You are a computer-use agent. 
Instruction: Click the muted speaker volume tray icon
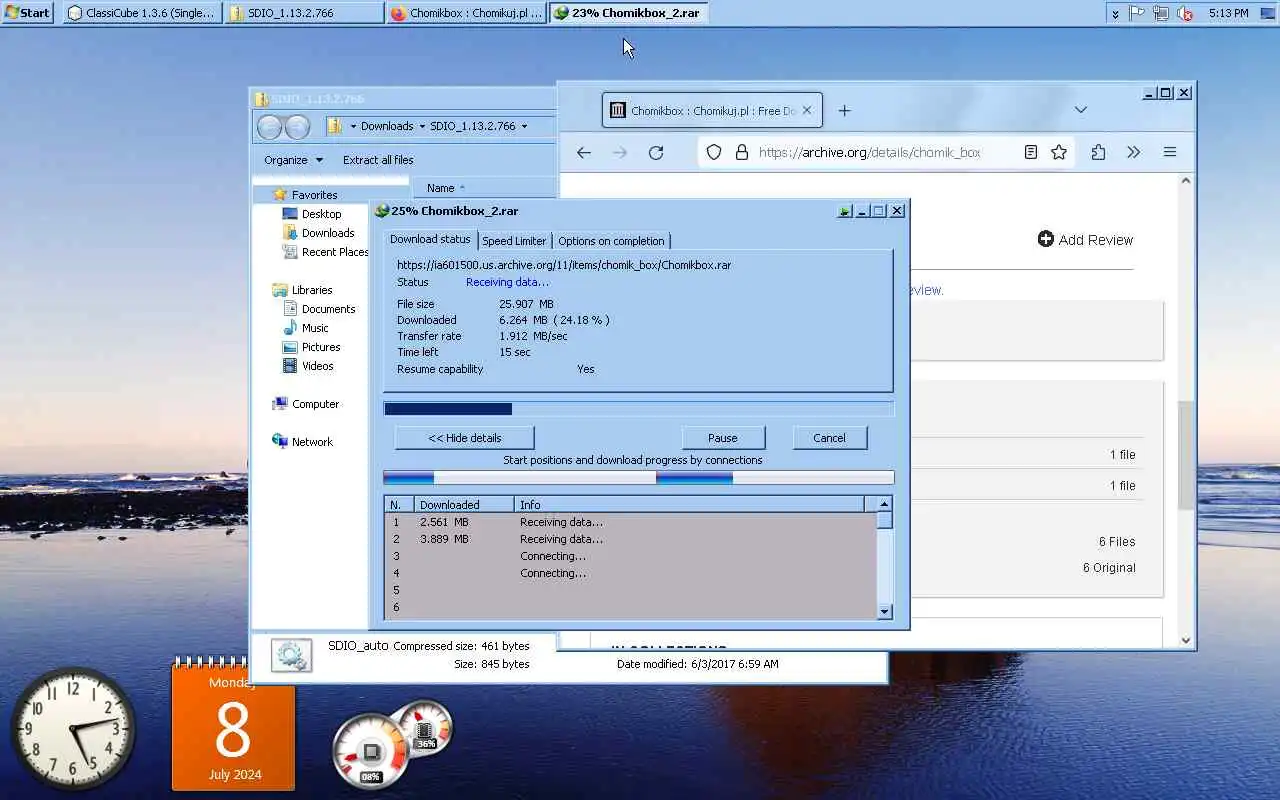[1185, 13]
